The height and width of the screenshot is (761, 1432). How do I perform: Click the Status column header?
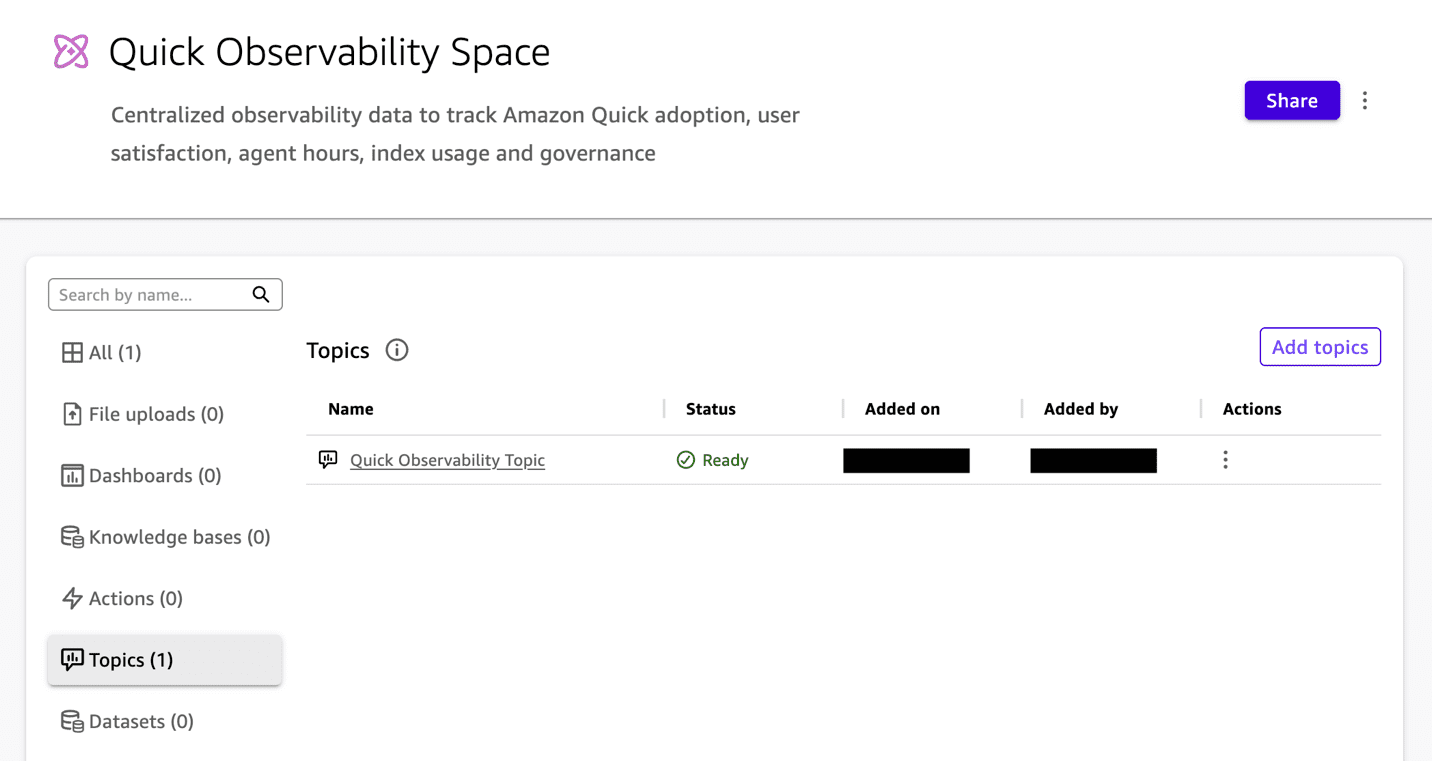click(711, 409)
